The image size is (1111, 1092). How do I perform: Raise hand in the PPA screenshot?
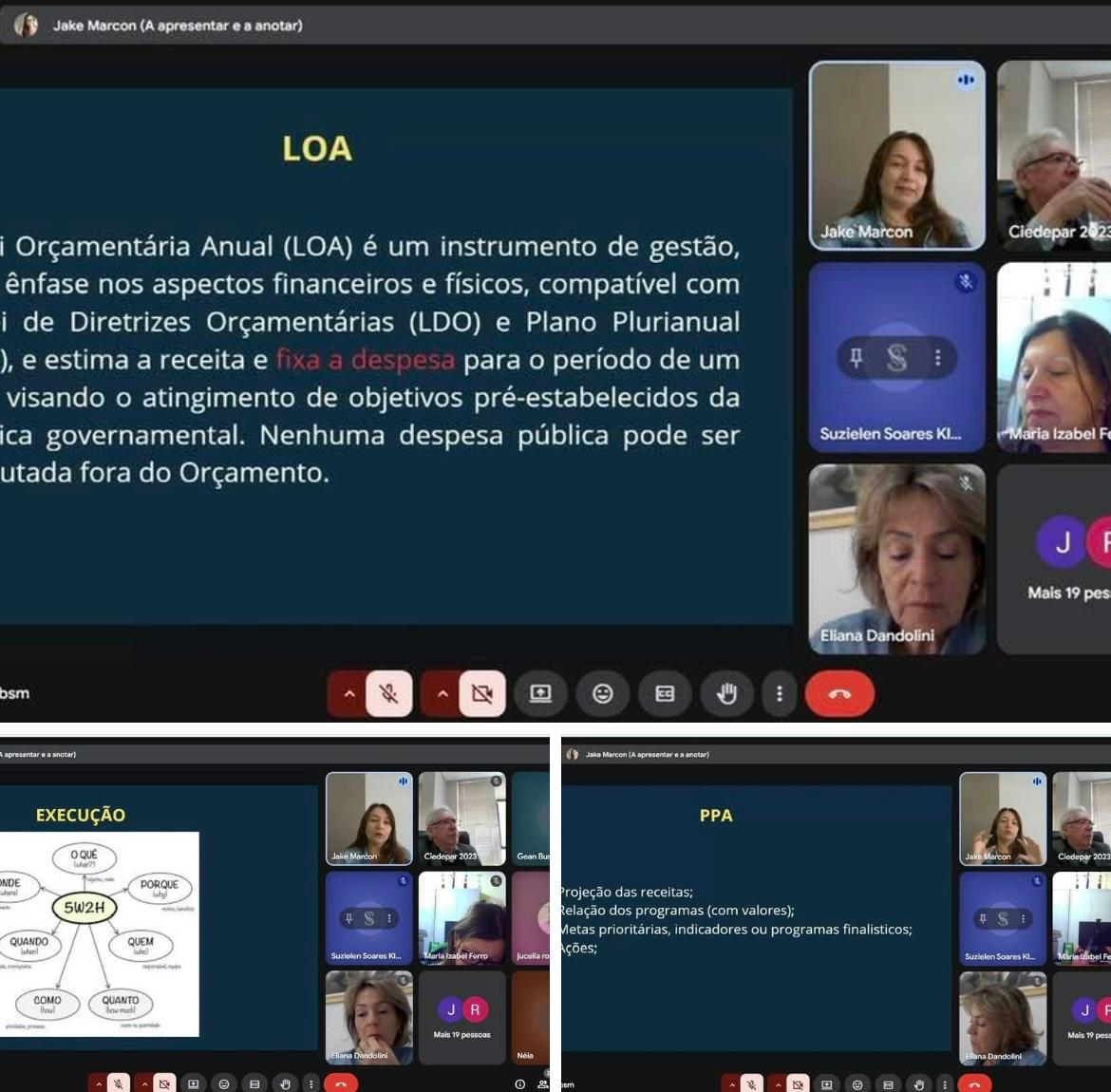918,1083
